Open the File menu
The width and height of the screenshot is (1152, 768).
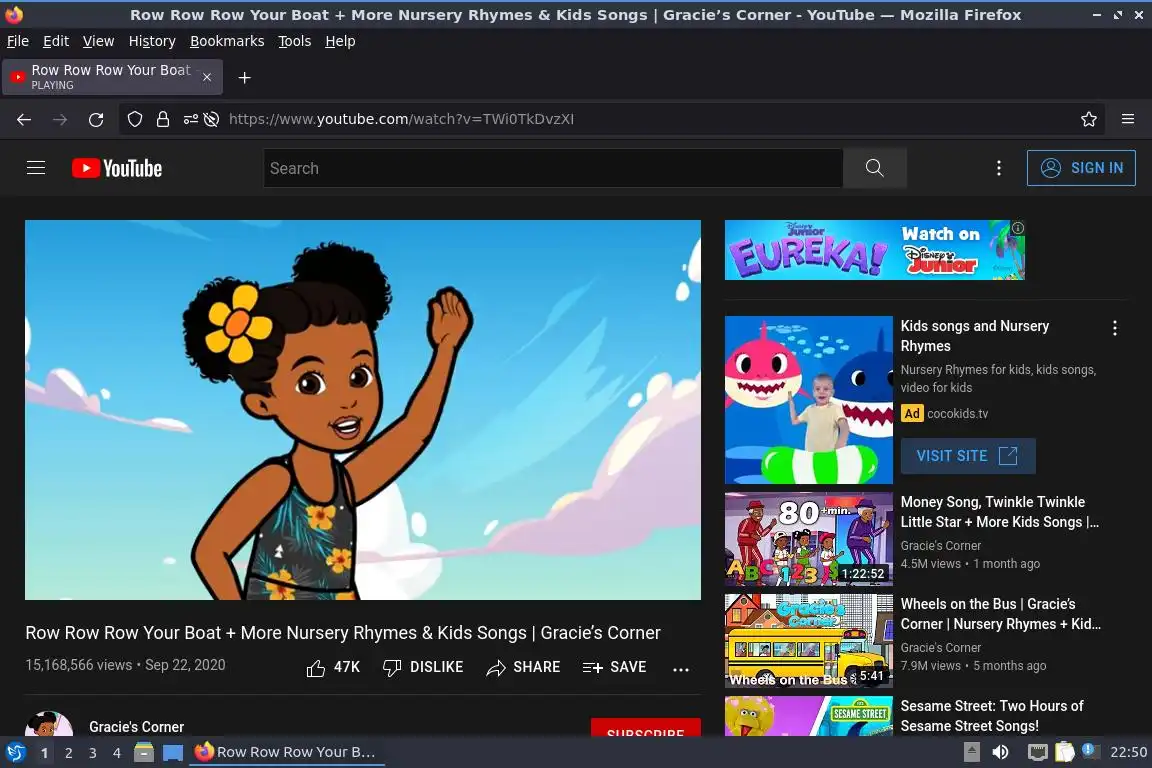click(x=18, y=41)
